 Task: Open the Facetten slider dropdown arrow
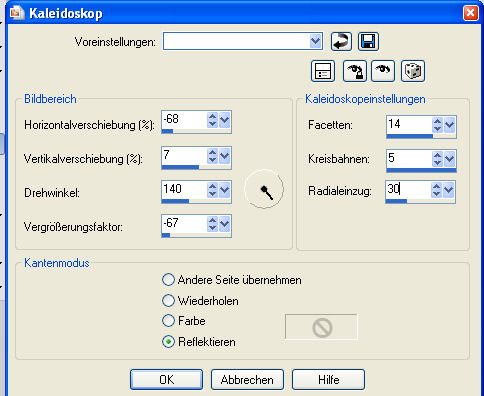(449, 125)
